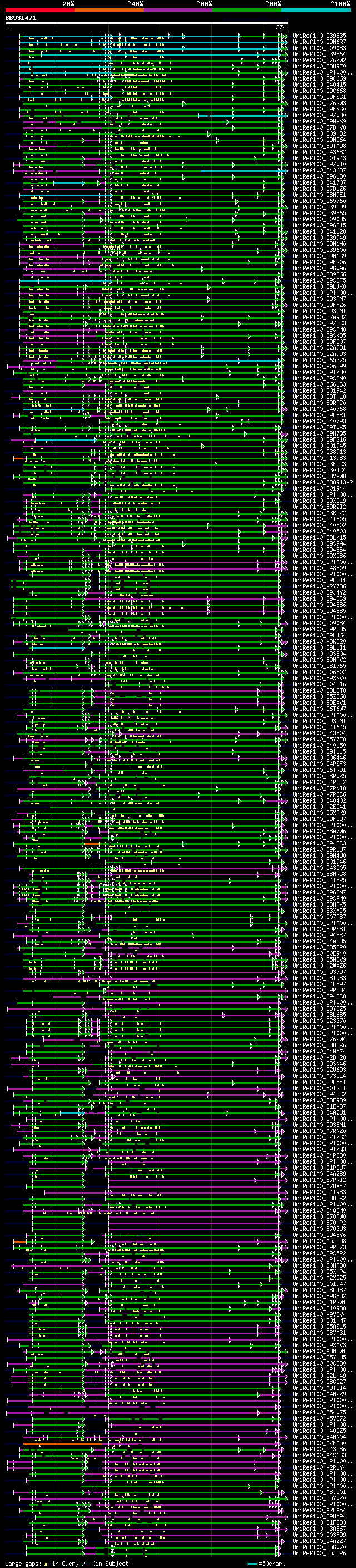Select hit label UniRef100_B9H7Q5
Viewport: 356px width, 1568px height.
[319, 433]
